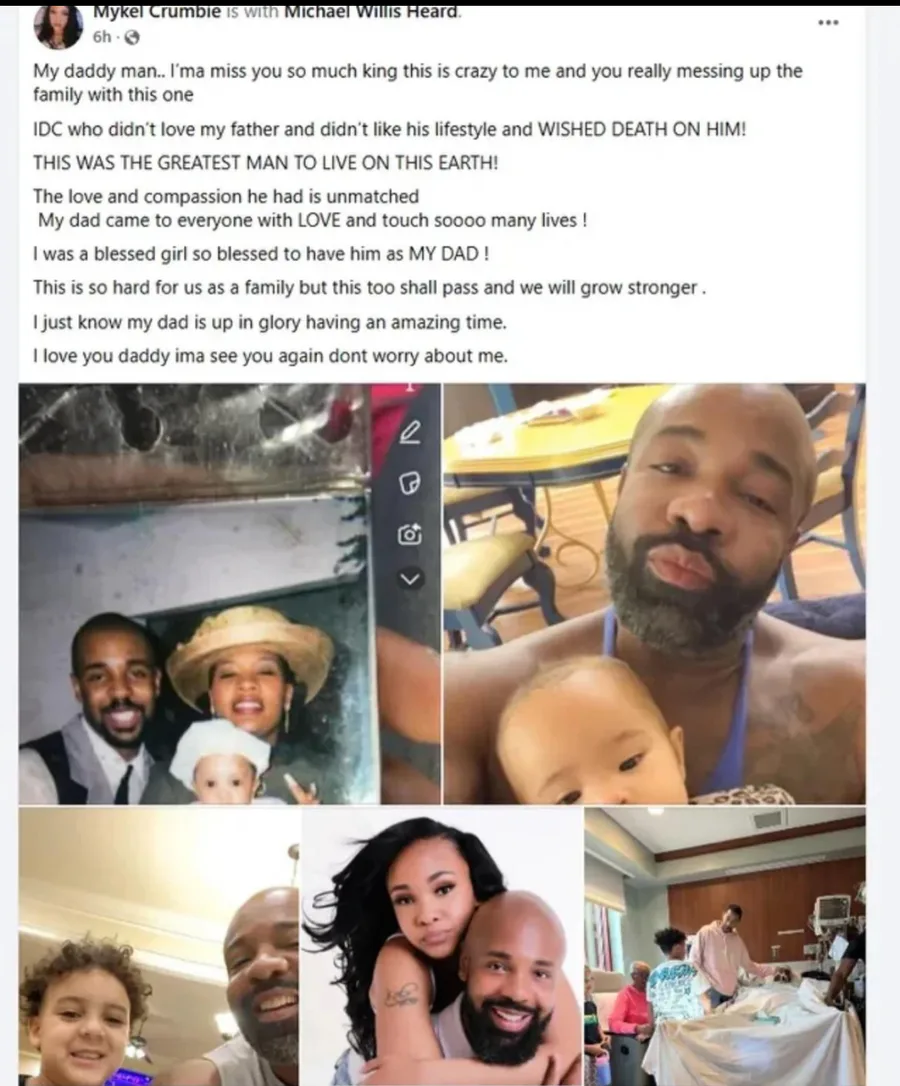Expand the down chevron in photo overlay
This screenshot has width=900, height=1086.
tap(410, 578)
